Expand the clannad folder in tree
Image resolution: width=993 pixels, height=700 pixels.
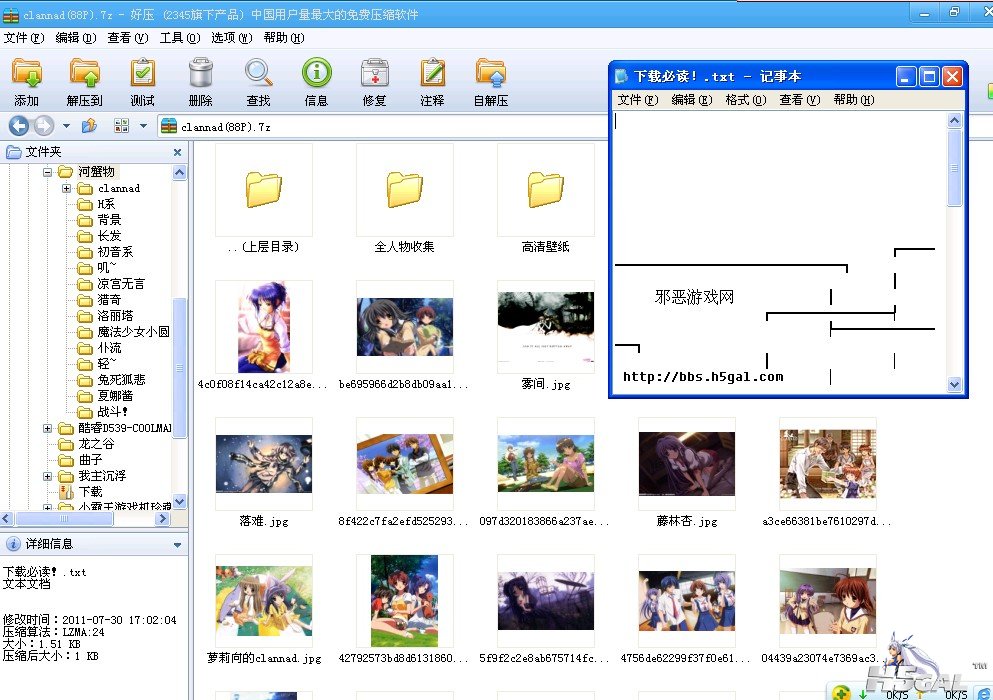click(x=66, y=188)
